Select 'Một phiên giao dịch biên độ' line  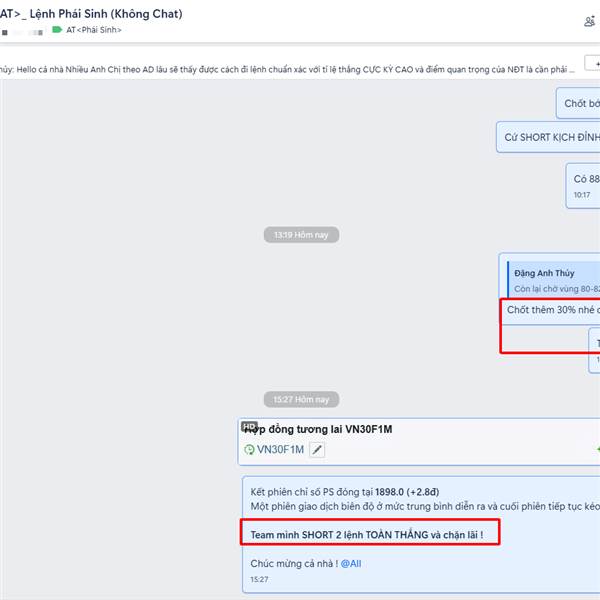tap(425, 507)
